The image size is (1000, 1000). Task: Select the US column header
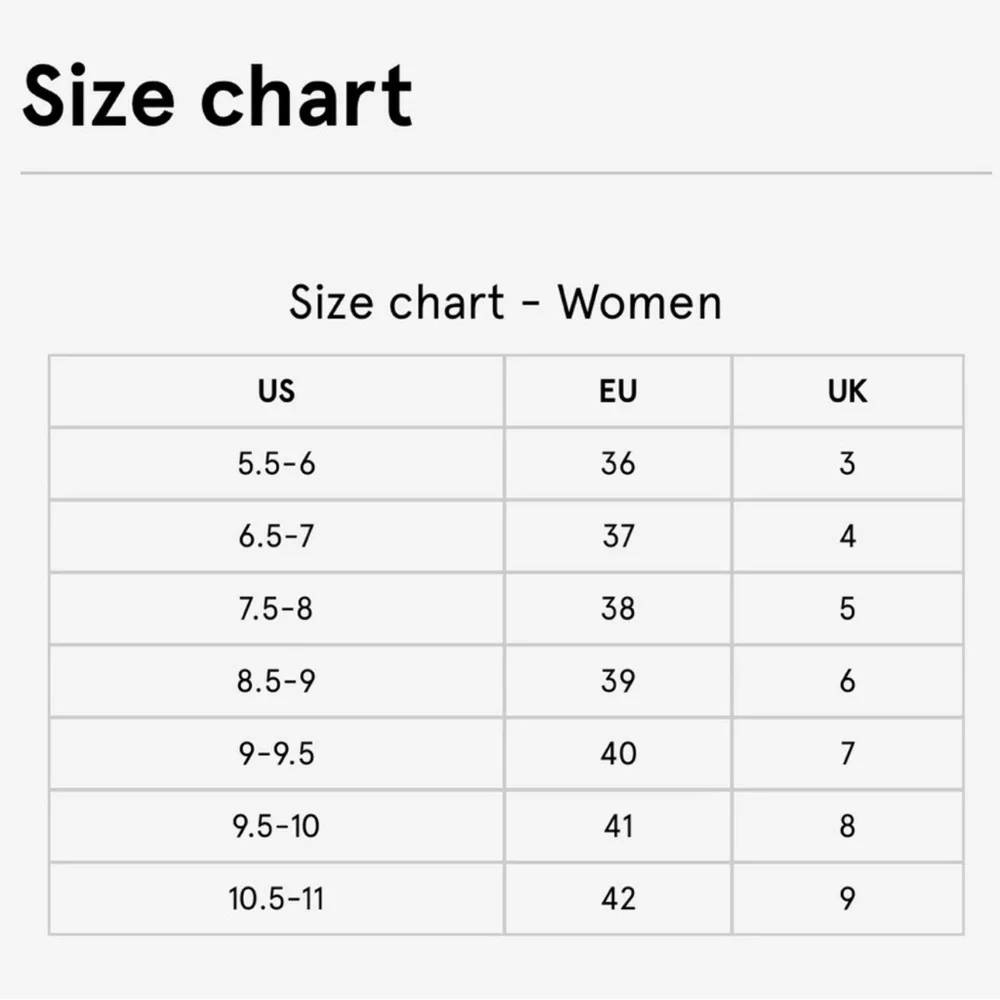276,391
